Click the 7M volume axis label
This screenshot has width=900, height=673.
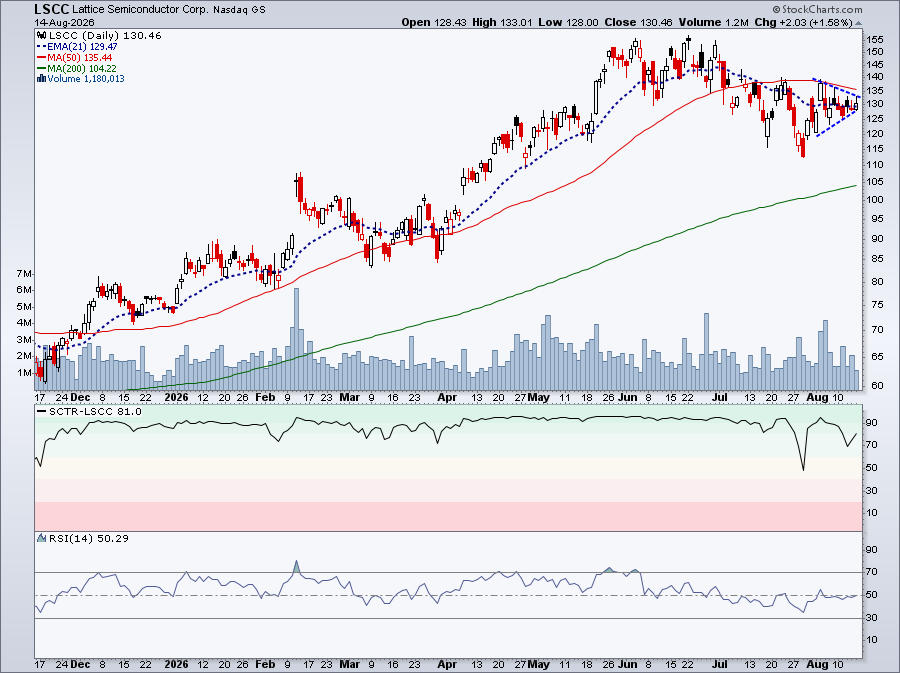pos(24,273)
